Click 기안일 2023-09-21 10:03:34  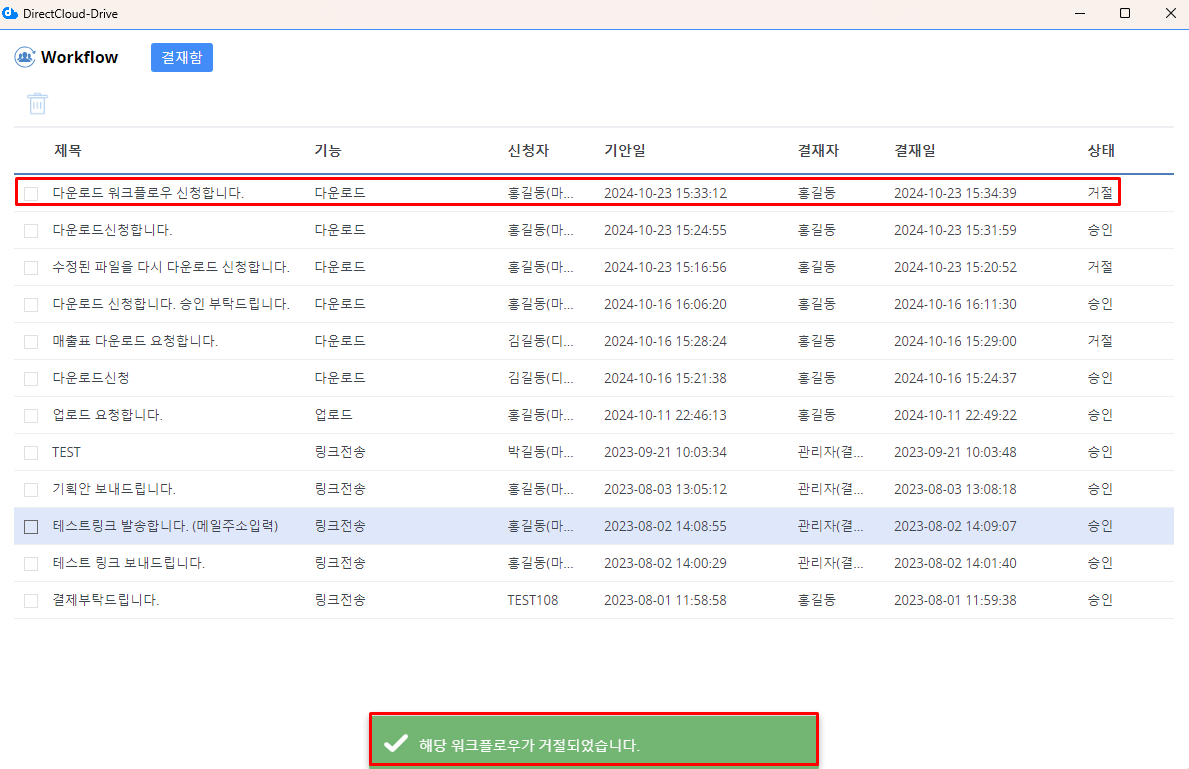(x=665, y=452)
